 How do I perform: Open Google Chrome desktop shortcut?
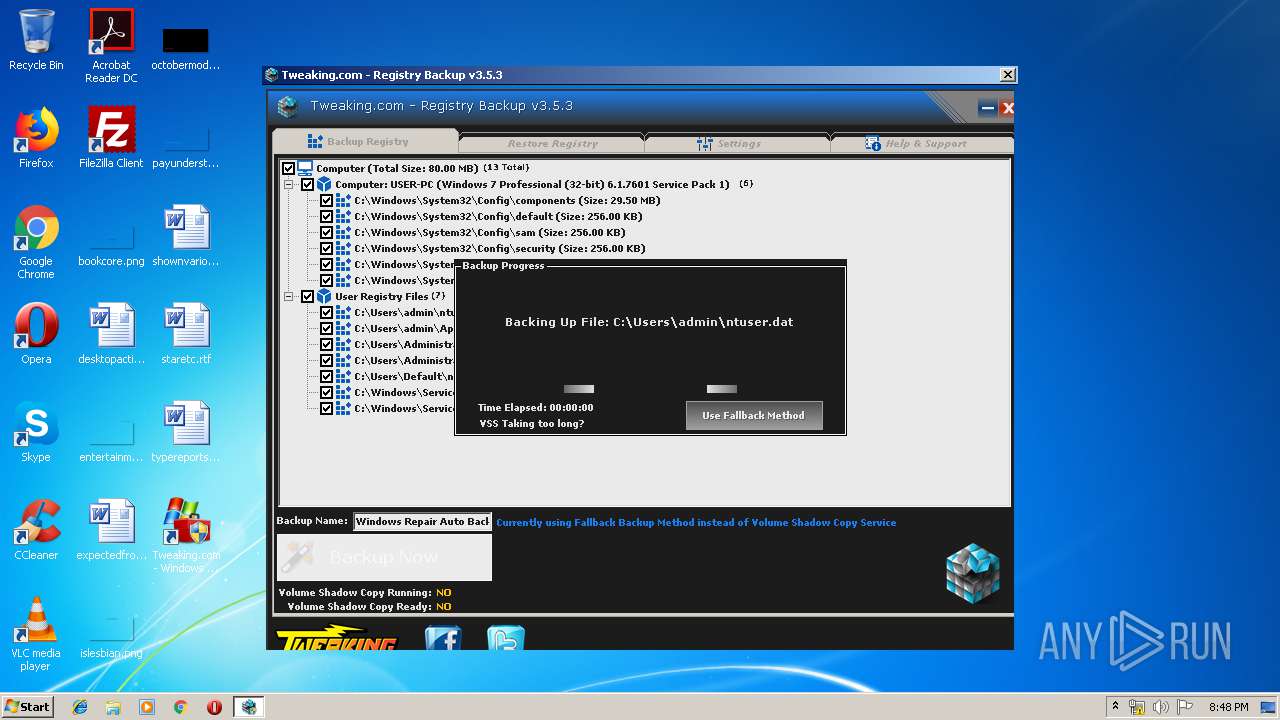point(36,242)
